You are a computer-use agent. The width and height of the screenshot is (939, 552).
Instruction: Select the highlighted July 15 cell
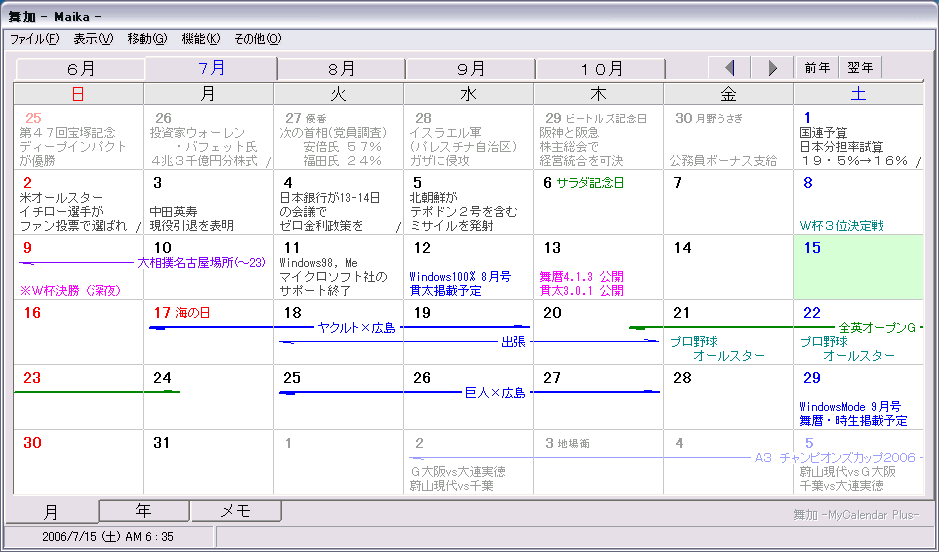coord(857,270)
